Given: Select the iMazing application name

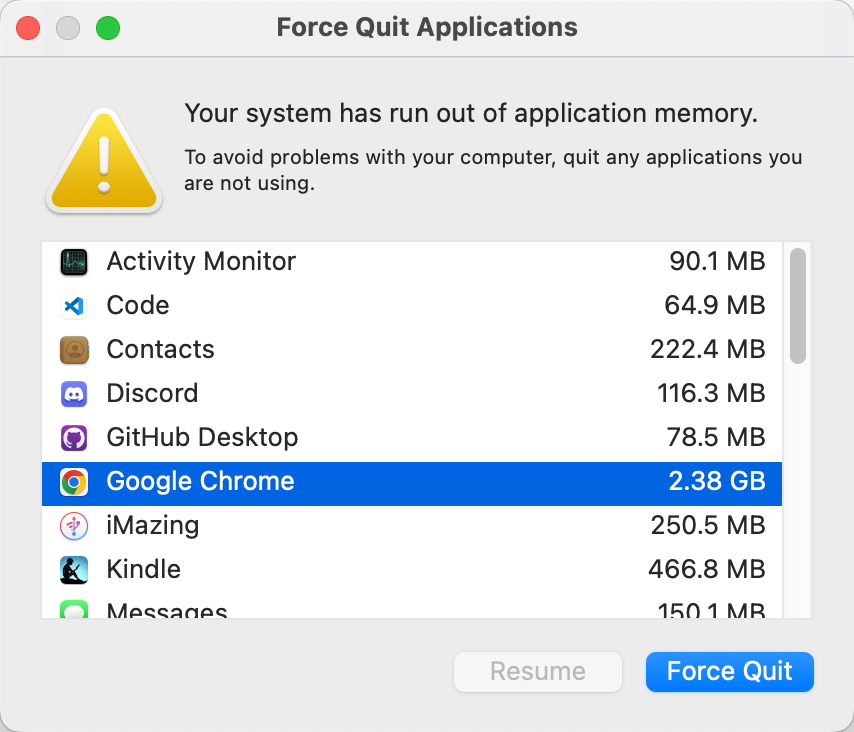Looking at the screenshot, I should [152, 526].
